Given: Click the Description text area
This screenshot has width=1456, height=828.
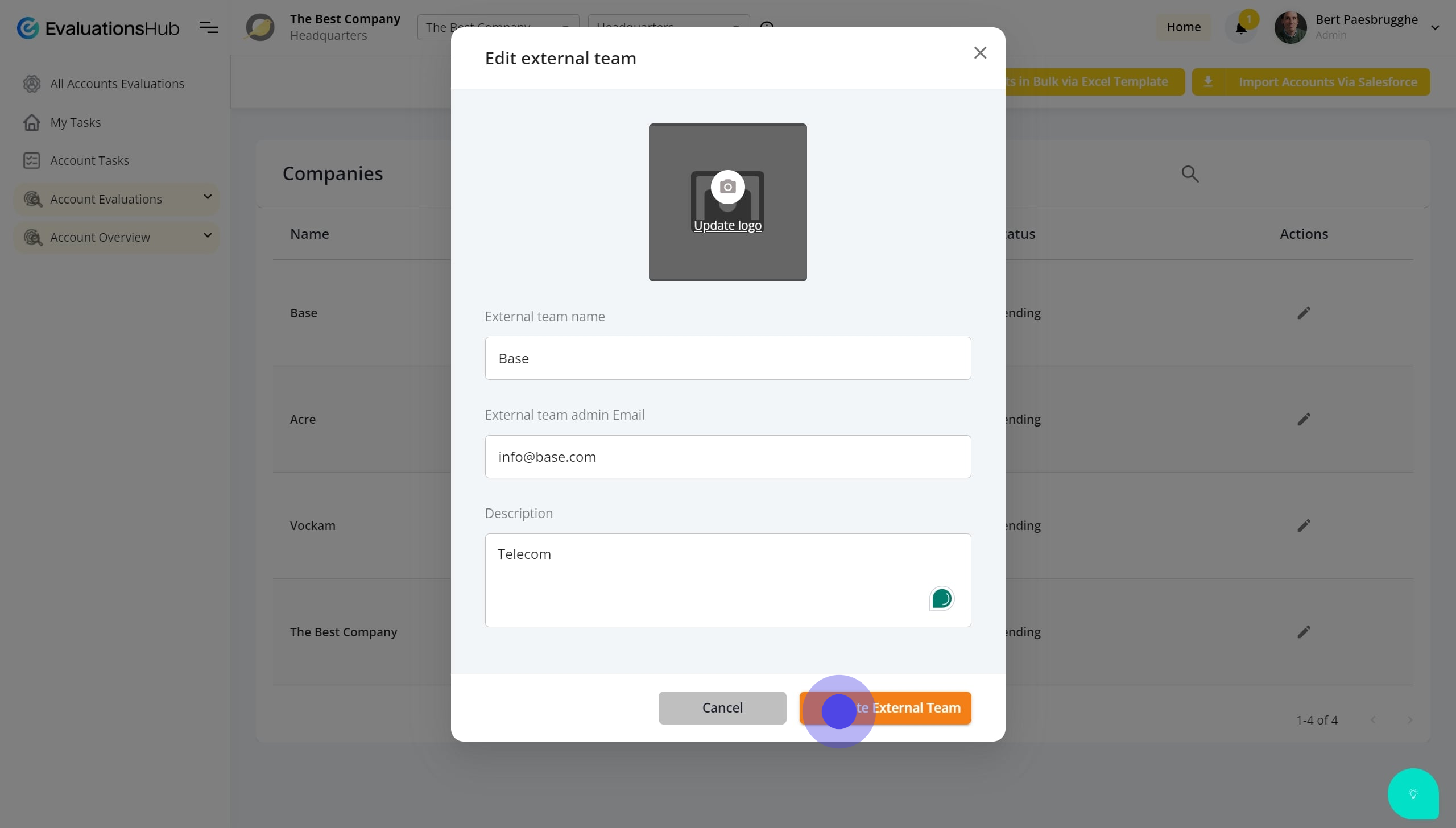Looking at the screenshot, I should (x=705, y=580).
